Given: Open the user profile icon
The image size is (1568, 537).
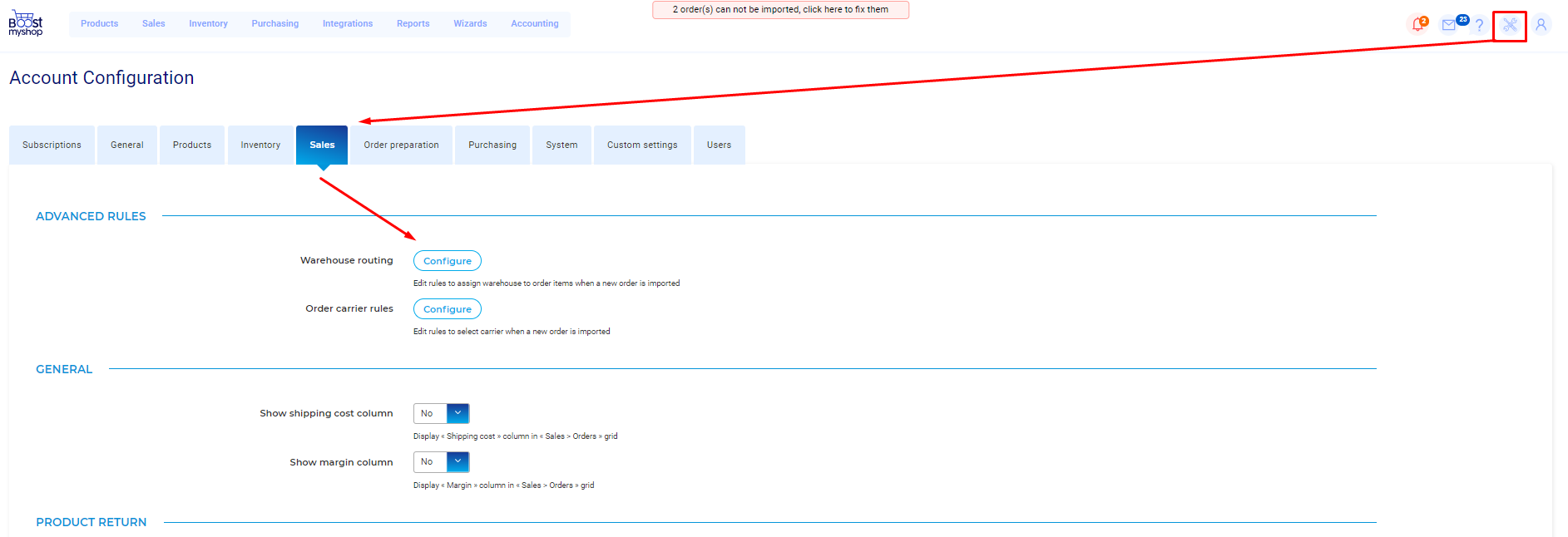Looking at the screenshot, I should coord(1541,25).
